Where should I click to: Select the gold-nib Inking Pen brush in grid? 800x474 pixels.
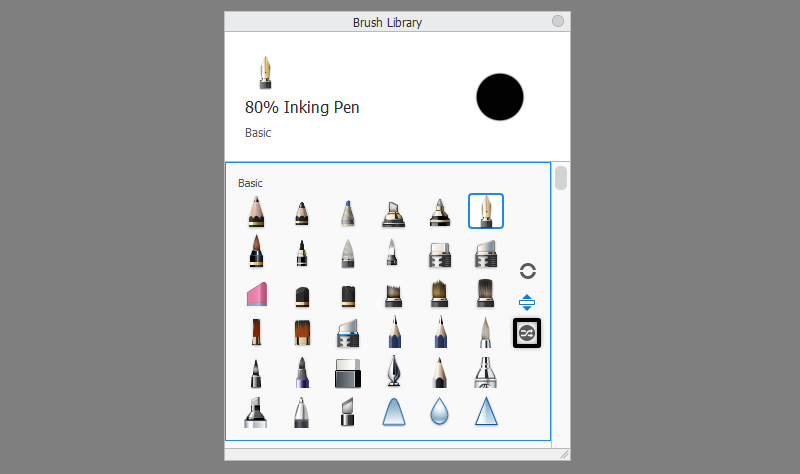tap(486, 211)
